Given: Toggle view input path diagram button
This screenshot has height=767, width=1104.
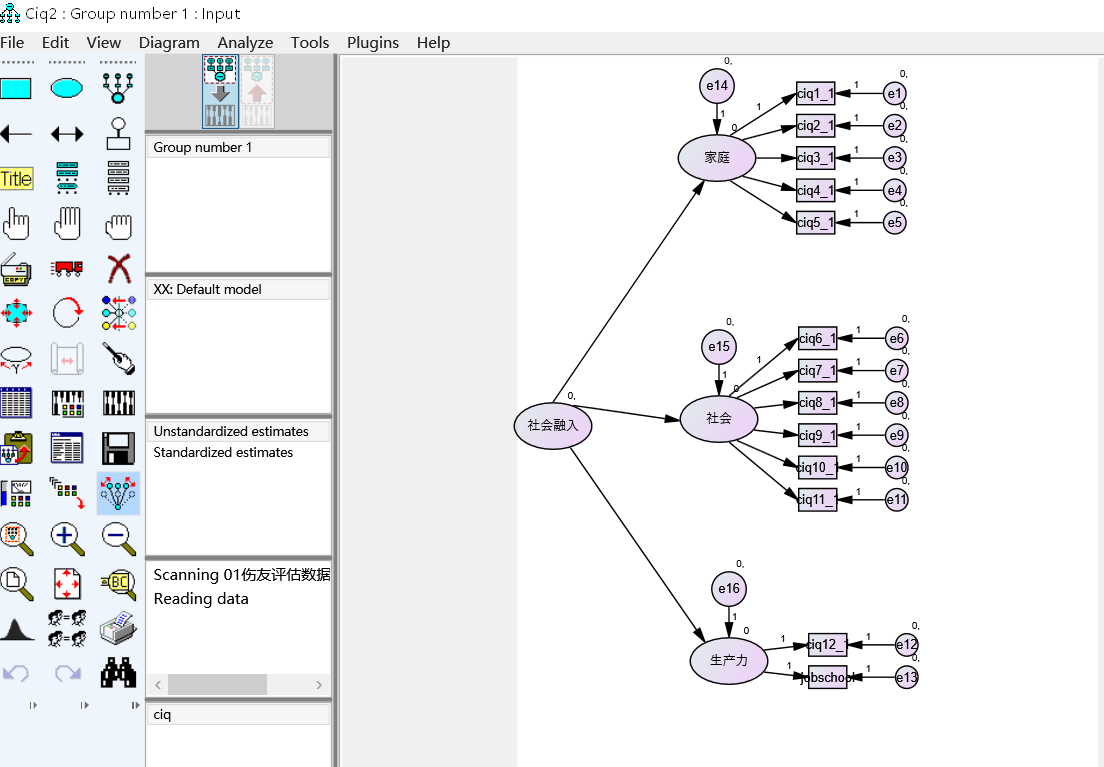Looking at the screenshot, I should click(x=220, y=92).
